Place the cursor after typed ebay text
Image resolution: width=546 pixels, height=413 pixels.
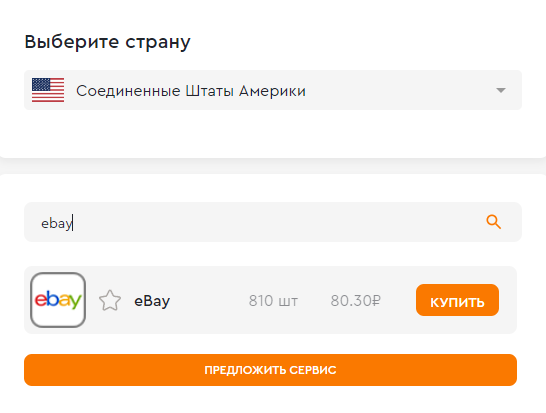click(x=73, y=223)
